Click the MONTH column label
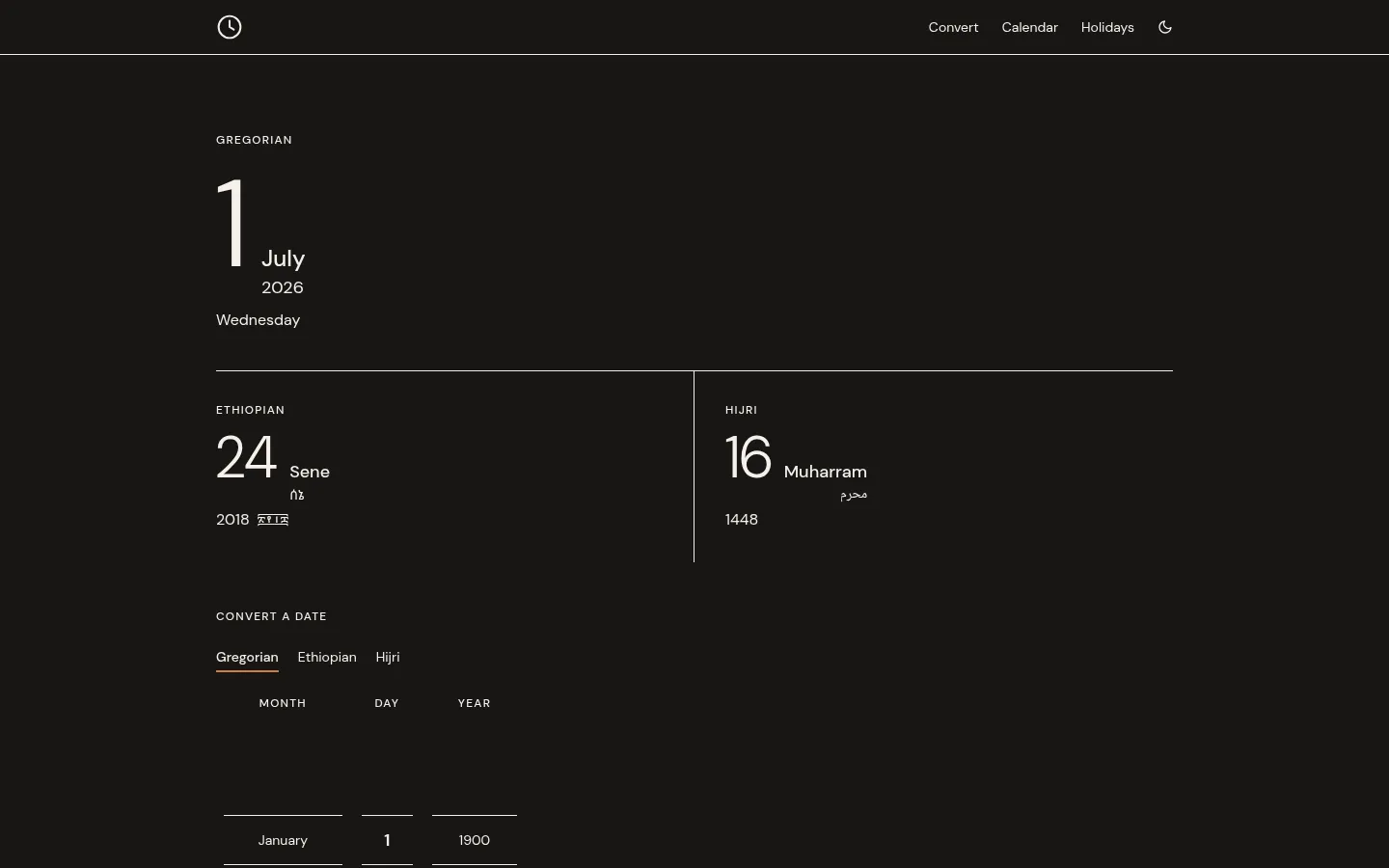 (283, 703)
